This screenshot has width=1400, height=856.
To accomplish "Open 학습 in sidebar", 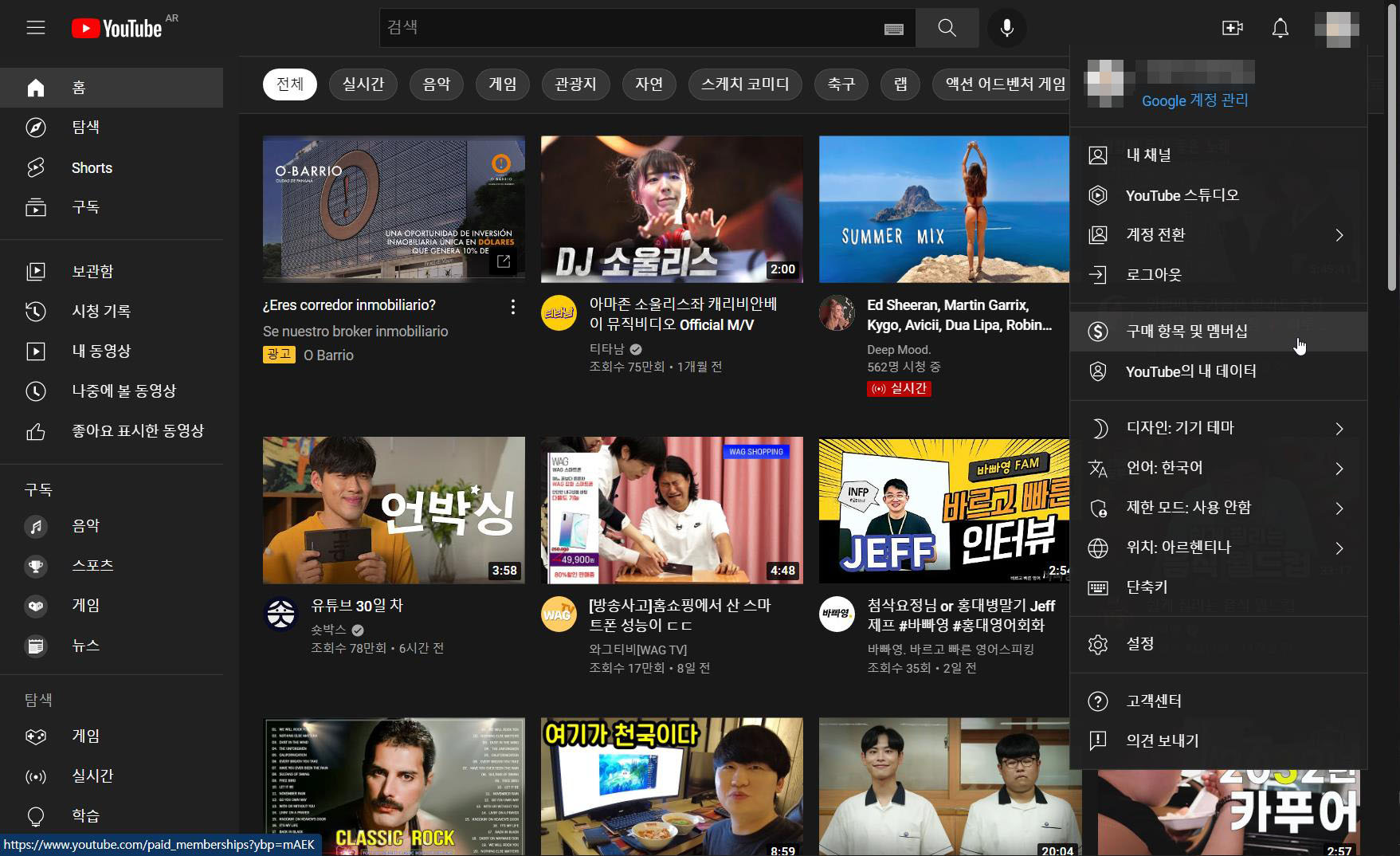I will tap(112, 815).
